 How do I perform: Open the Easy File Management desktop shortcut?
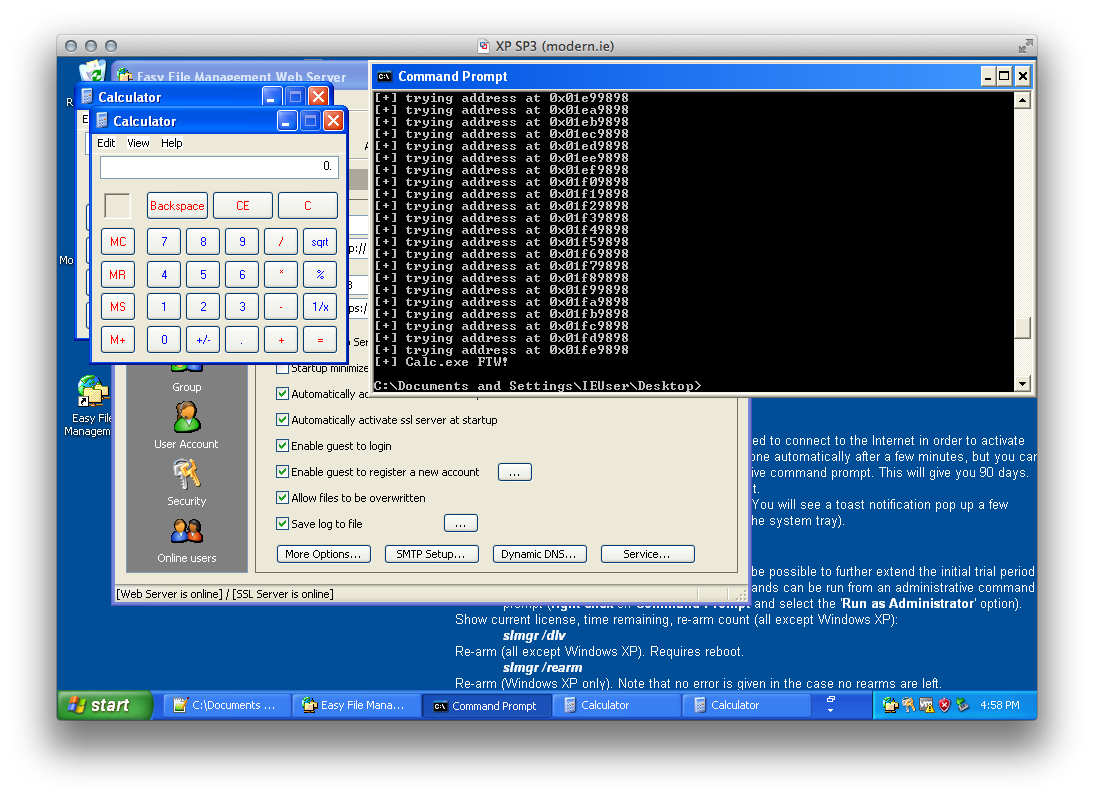[x=92, y=391]
